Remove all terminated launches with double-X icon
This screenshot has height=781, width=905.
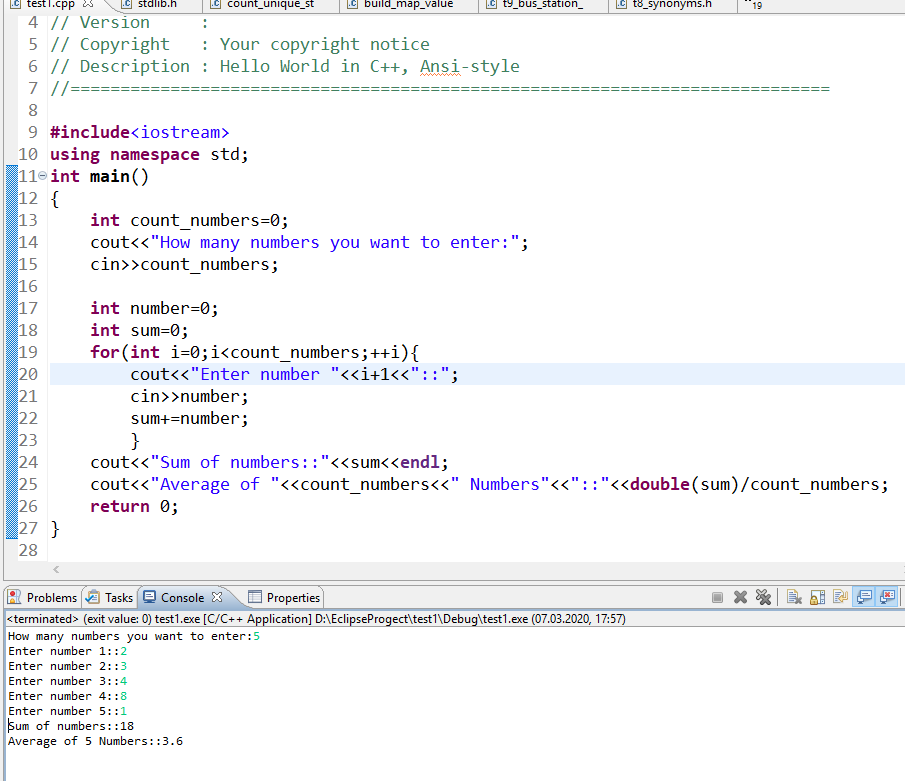pos(764,597)
